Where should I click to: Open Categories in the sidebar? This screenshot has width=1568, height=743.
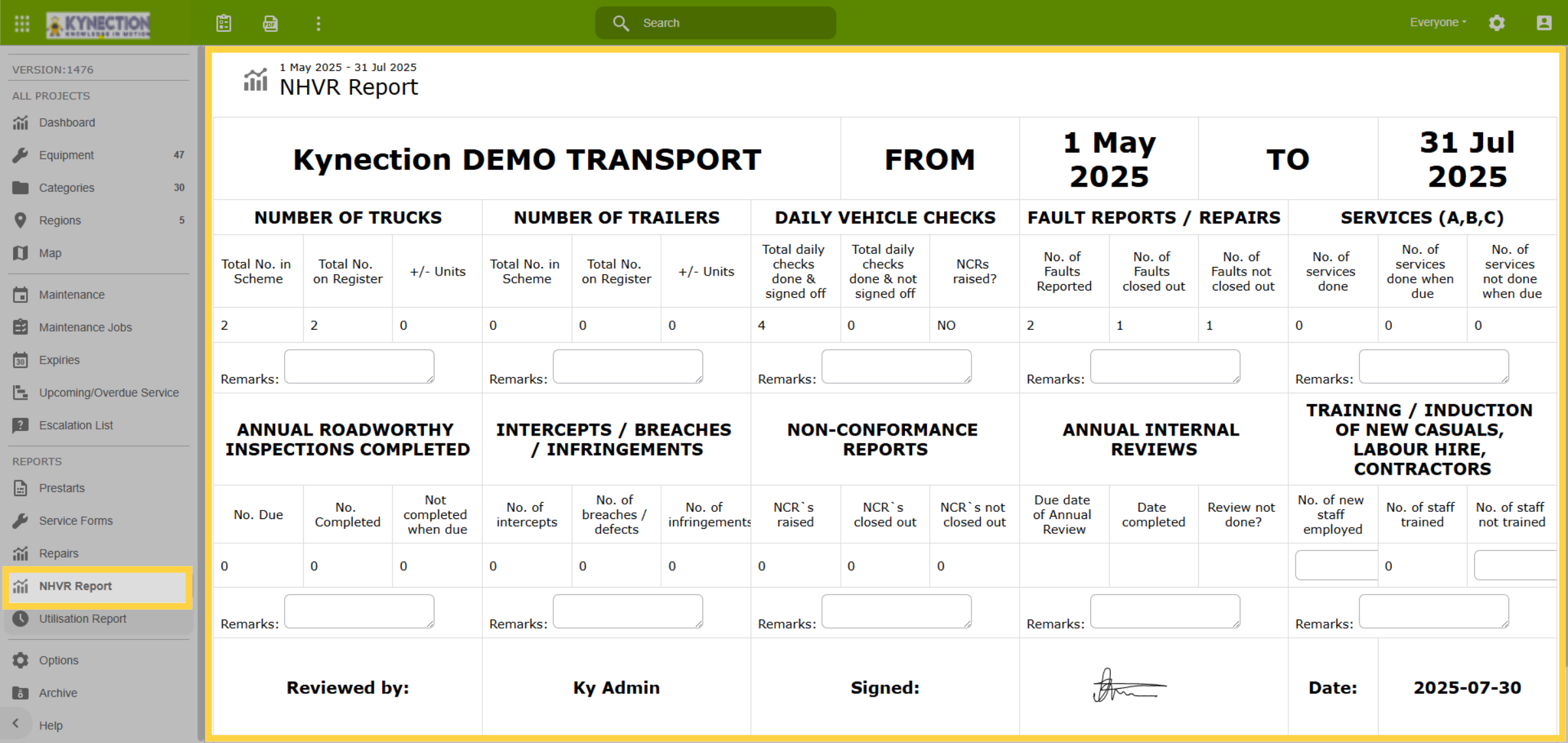[x=98, y=188]
